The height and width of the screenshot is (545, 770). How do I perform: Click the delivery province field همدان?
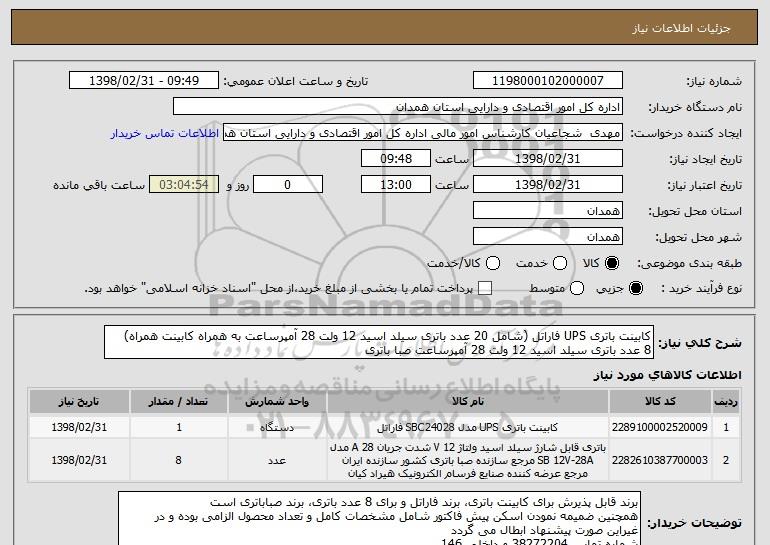[x=548, y=211]
